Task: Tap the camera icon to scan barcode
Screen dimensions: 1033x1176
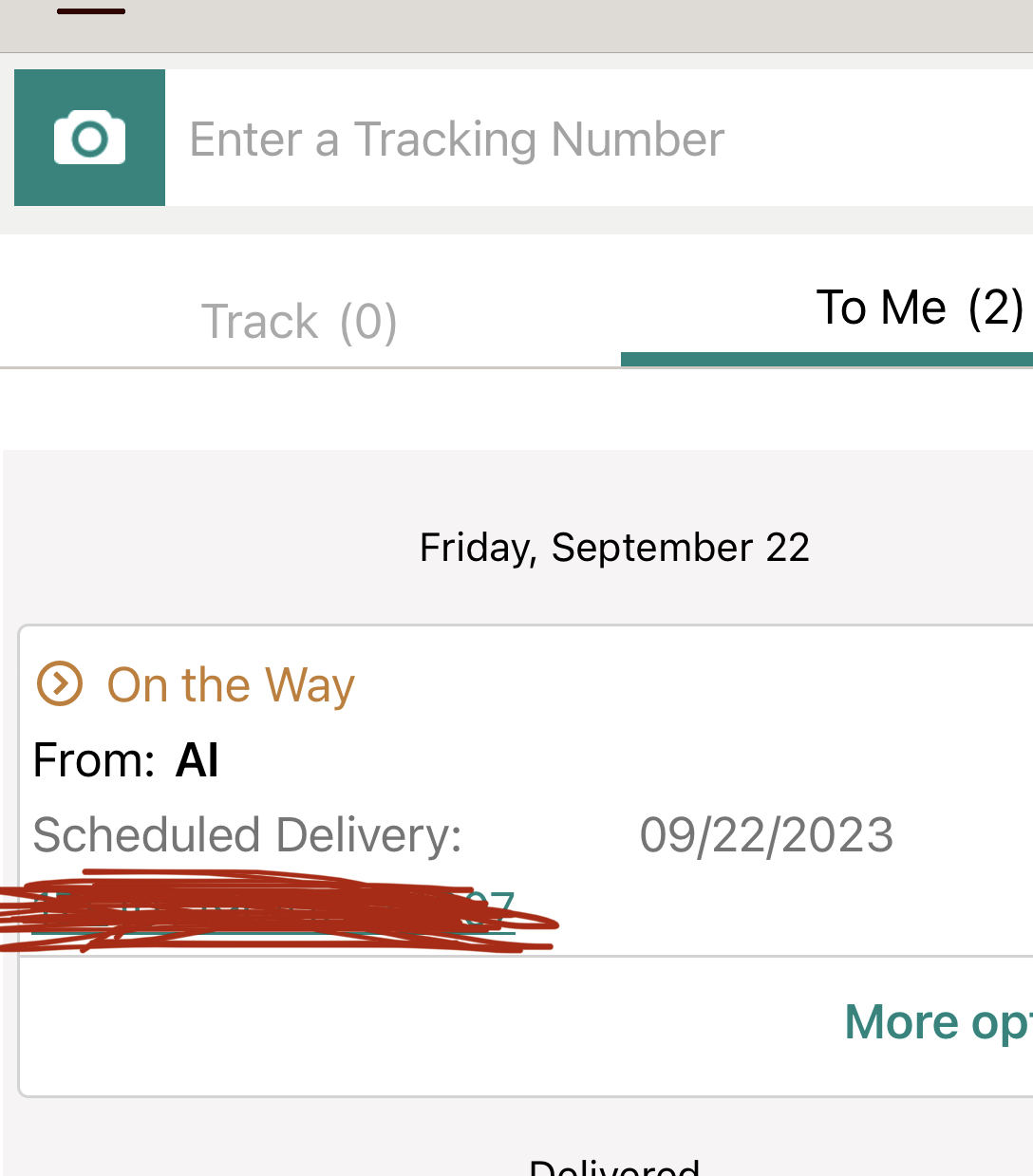Action: 89,138
